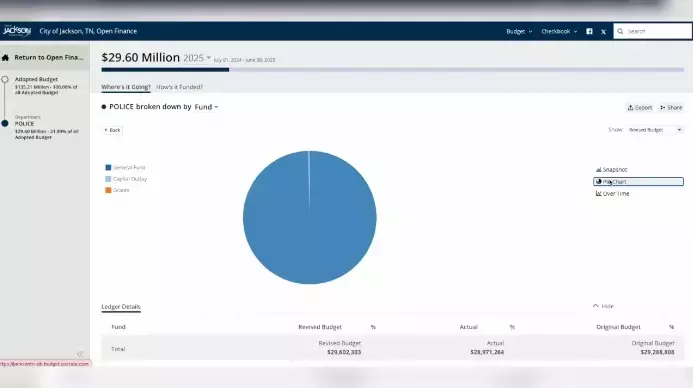Switch to How's it Funded tab
693x388 pixels.
(179, 87)
